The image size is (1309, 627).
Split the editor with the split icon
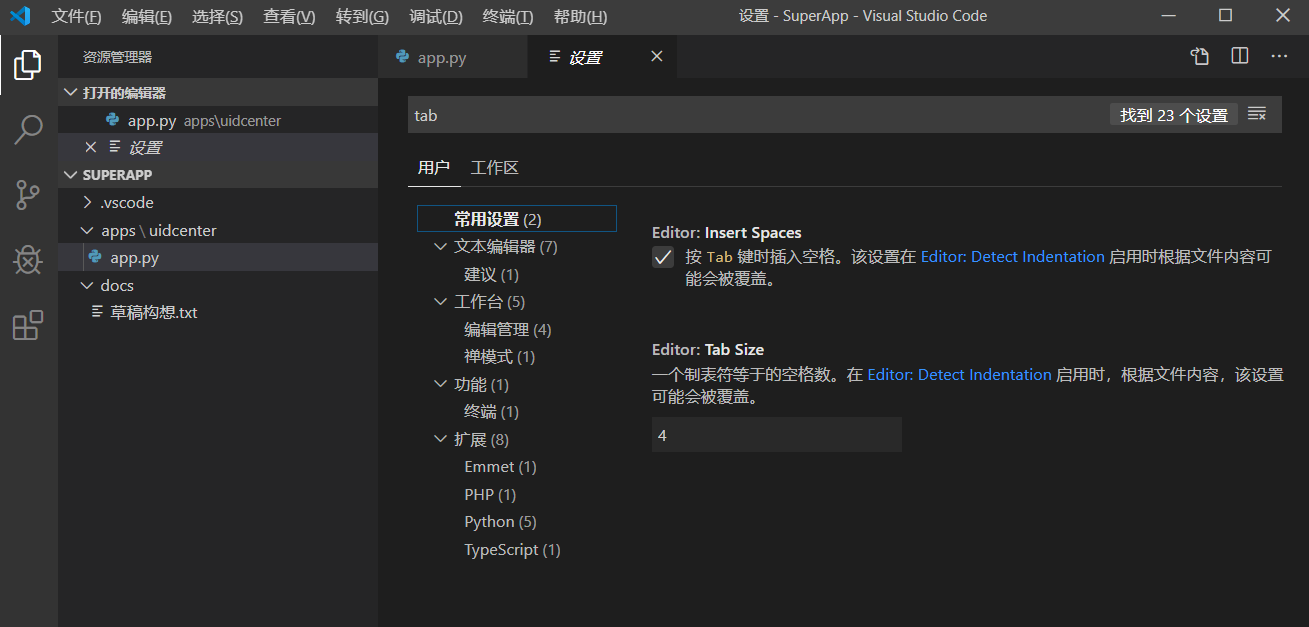point(1240,57)
